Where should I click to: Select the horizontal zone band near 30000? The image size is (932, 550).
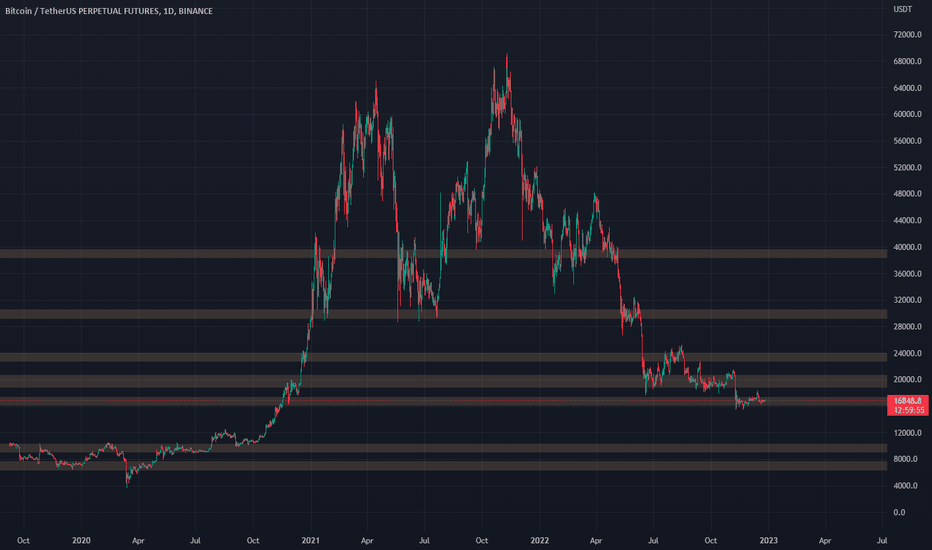pyautogui.click(x=443, y=314)
